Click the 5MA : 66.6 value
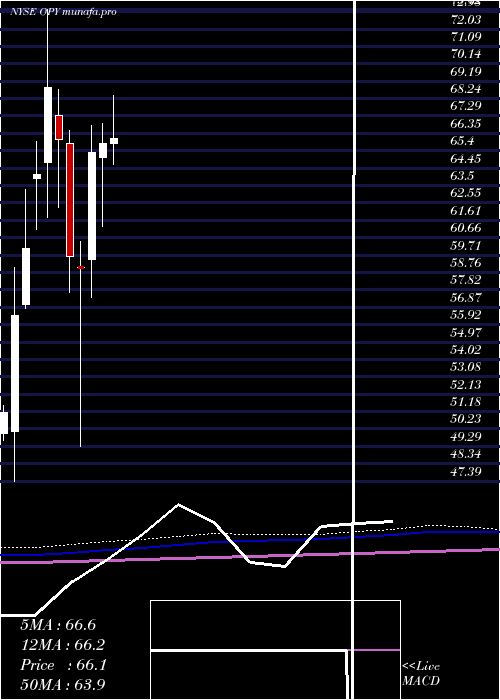This screenshot has height=700, width=500. tap(58, 625)
